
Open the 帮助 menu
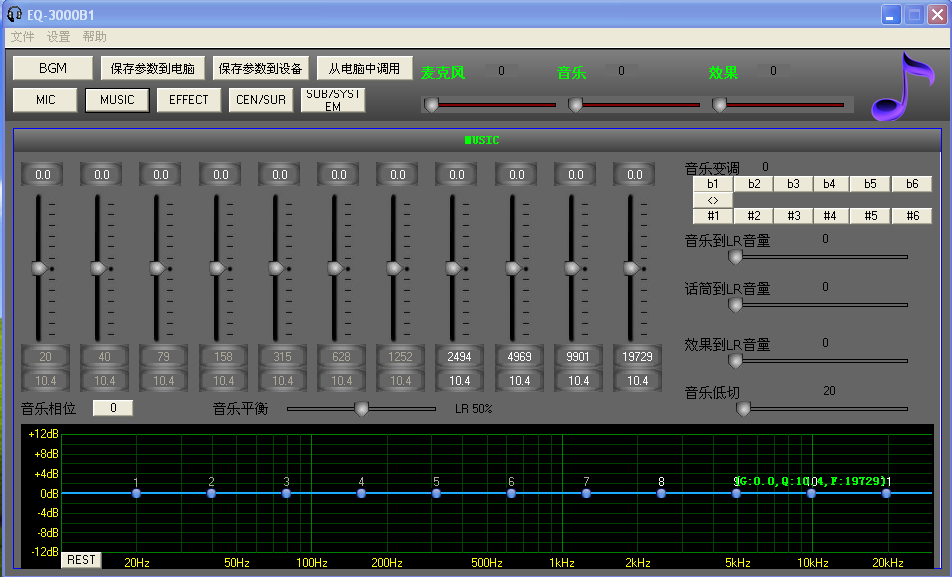click(95, 37)
